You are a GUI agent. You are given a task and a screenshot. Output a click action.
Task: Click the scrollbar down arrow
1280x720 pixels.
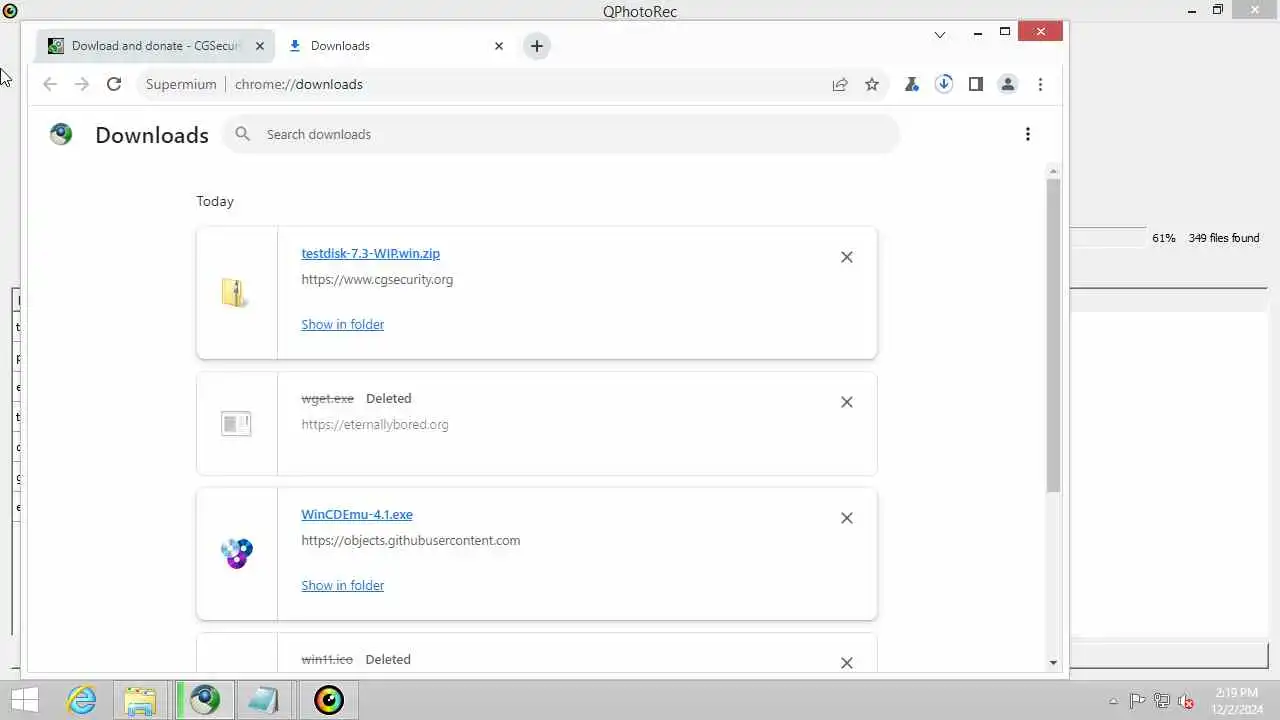(x=1053, y=662)
